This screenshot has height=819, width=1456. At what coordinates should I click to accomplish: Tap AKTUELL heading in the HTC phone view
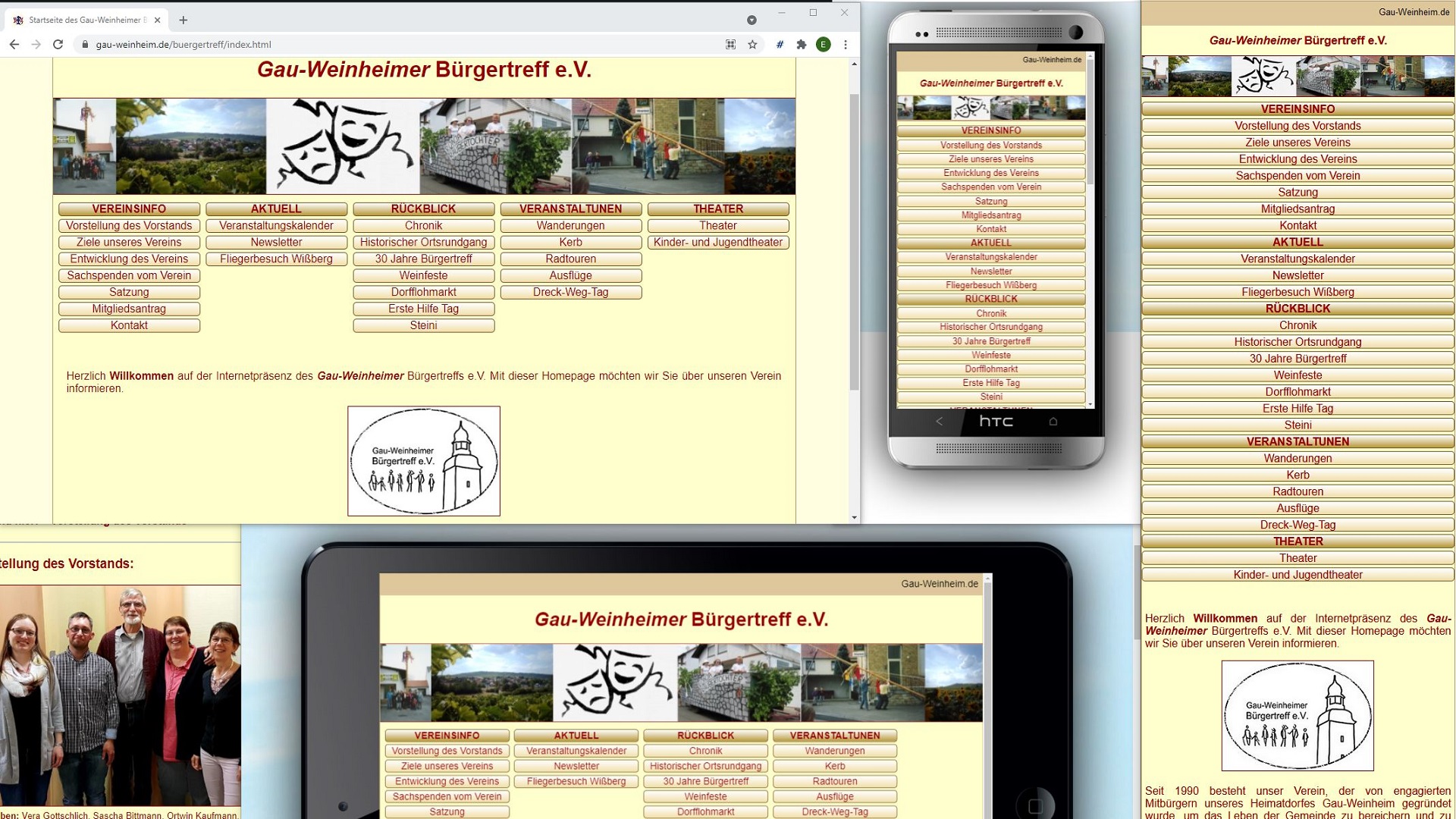coord(991,243)
